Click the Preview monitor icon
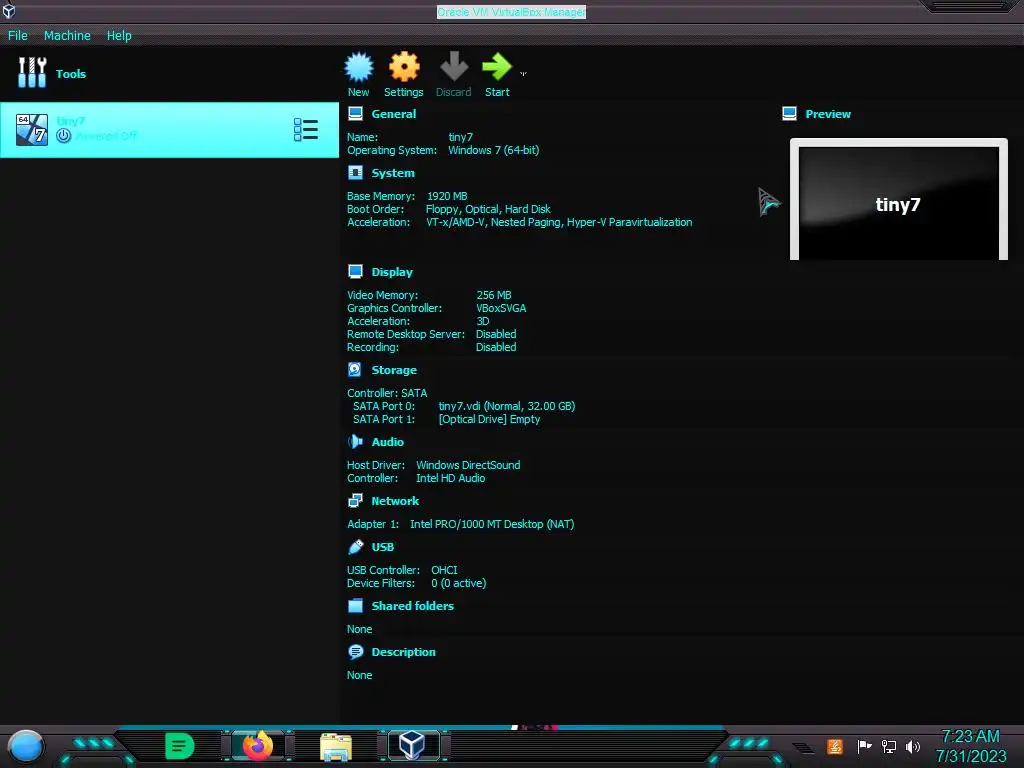Image resolution: width=1024 pixels, height=768 pixels. click(x=789, y=114)
